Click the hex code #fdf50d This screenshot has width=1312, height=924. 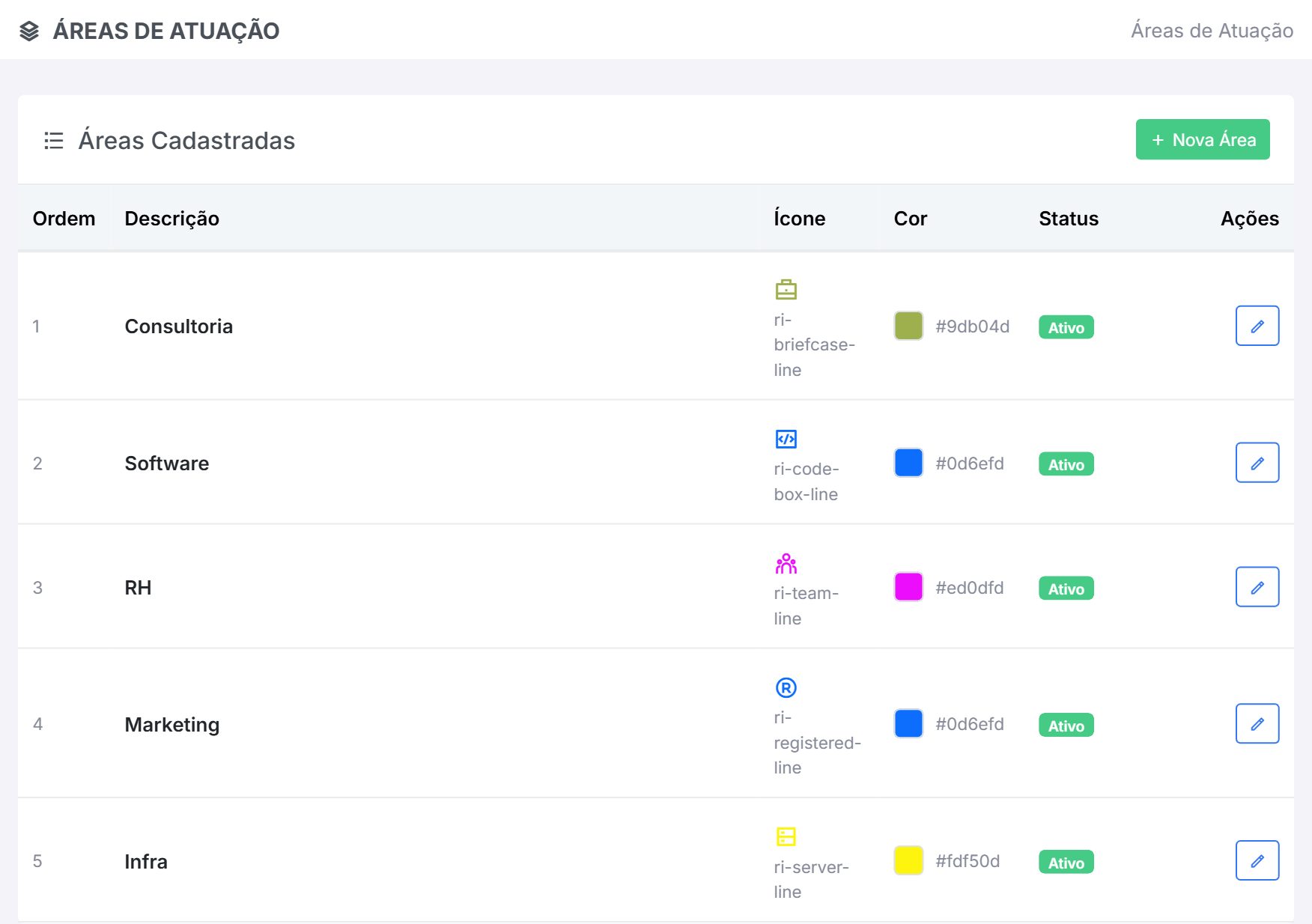[967, 861]
